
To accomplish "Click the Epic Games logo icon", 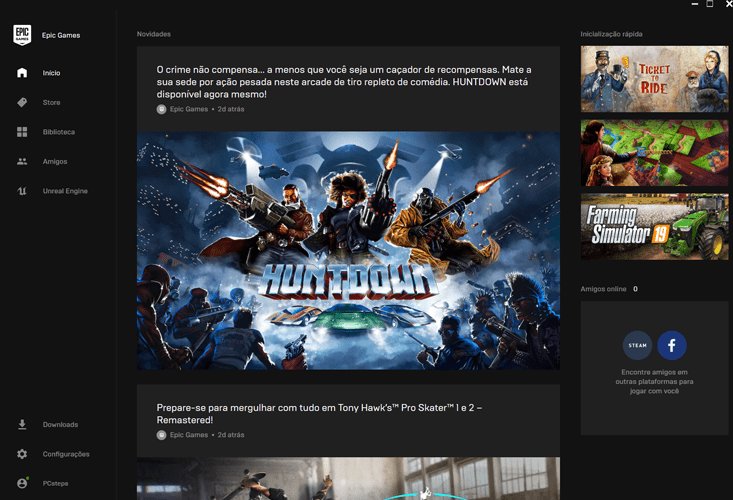I will [22, 35].
